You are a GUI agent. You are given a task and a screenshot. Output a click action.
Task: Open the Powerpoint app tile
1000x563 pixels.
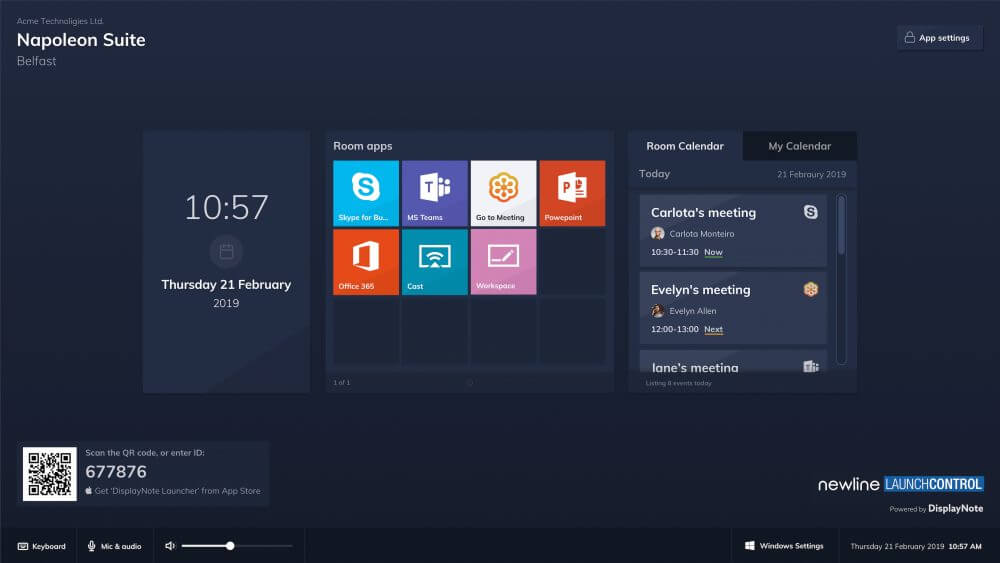pyautogui.click(x=572, y=193)
